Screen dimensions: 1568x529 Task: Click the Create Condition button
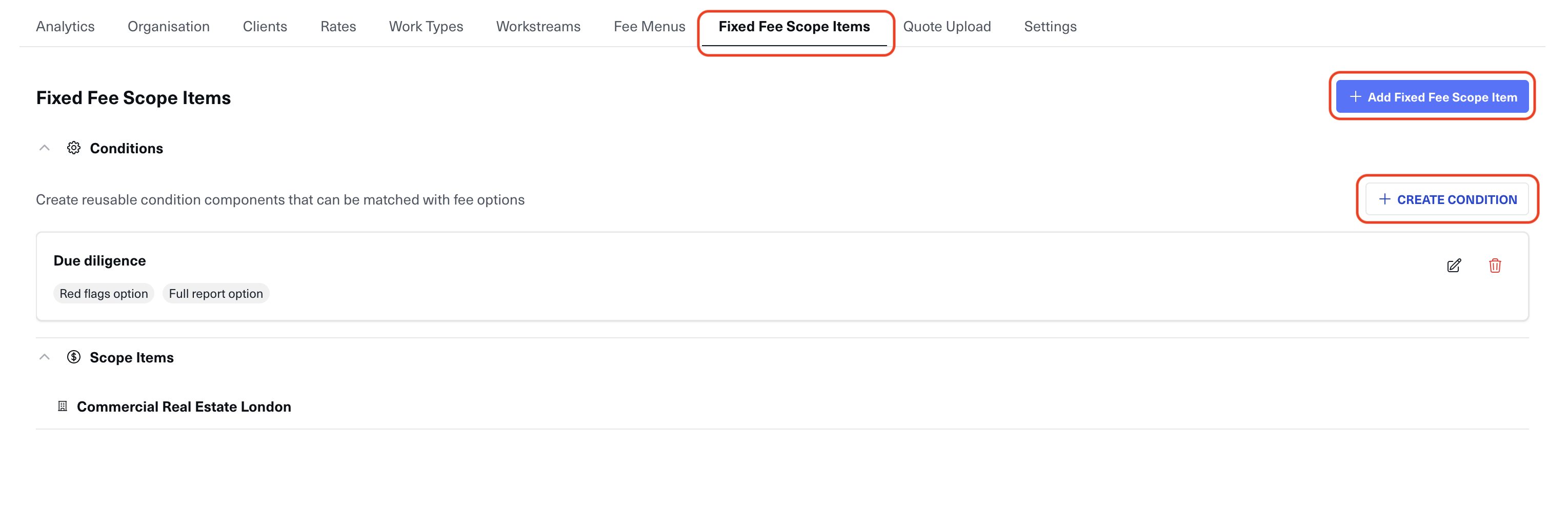[x=1447, y=199]
